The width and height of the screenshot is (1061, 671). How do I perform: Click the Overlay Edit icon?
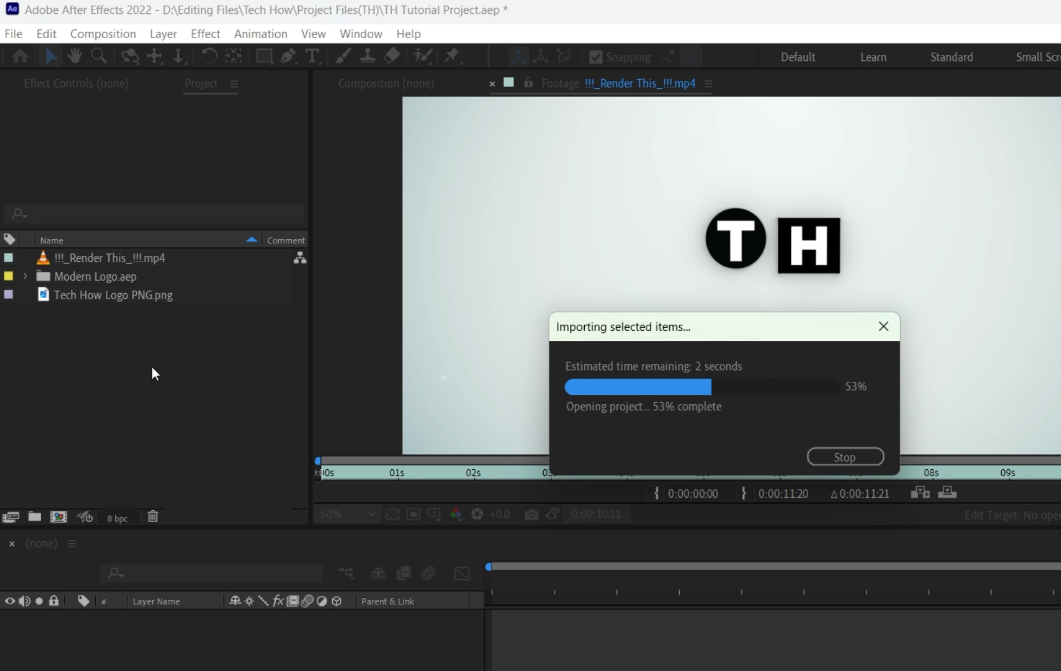(x=947, y=492)
